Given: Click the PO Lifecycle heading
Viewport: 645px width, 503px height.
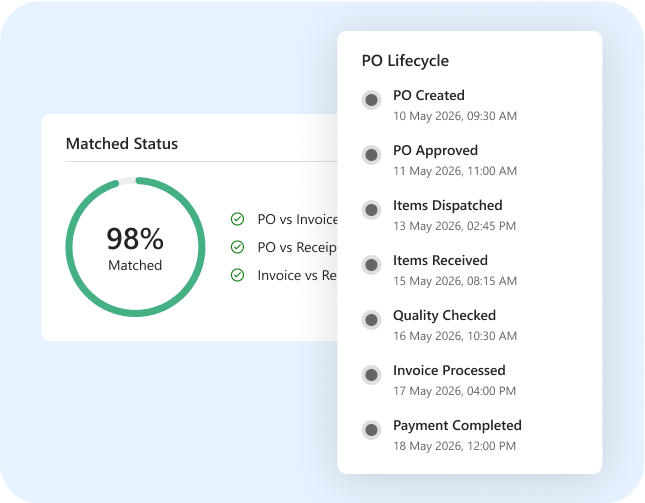Looking at the screenshot, I should pyautogui.click(x=405, y=61).
